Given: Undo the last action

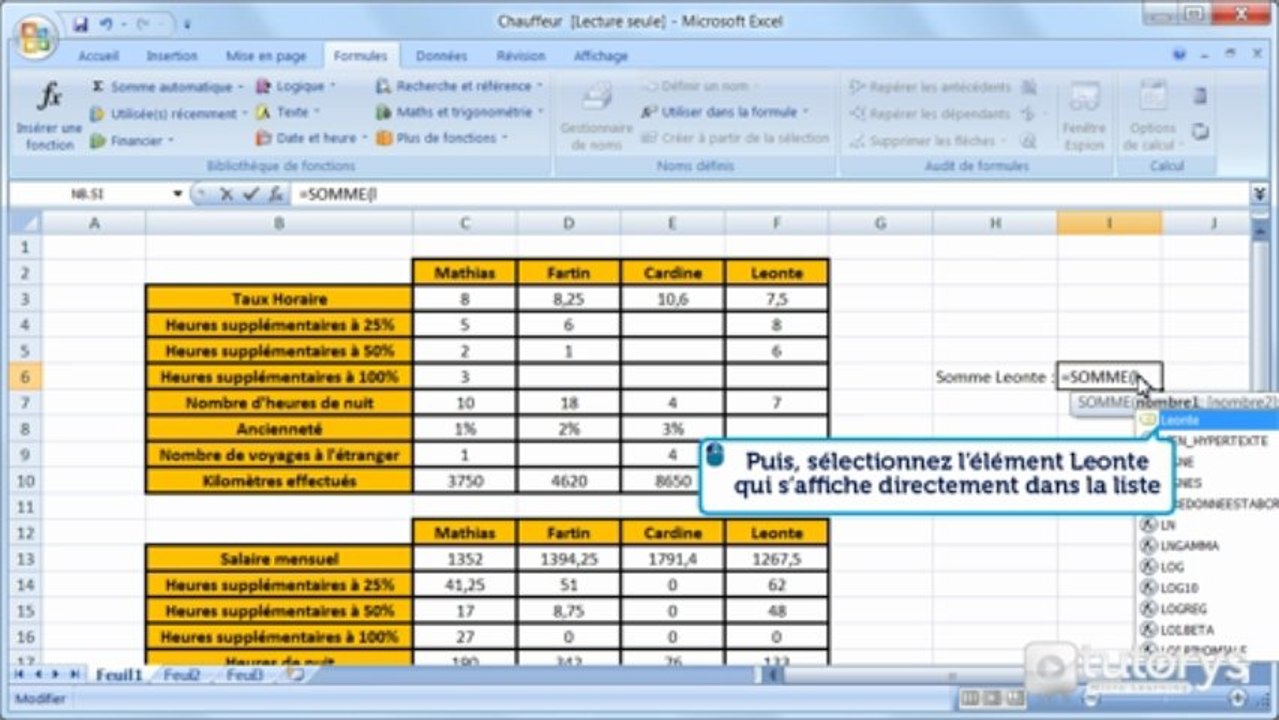Looking at the screenshot, I should (107, 22).
